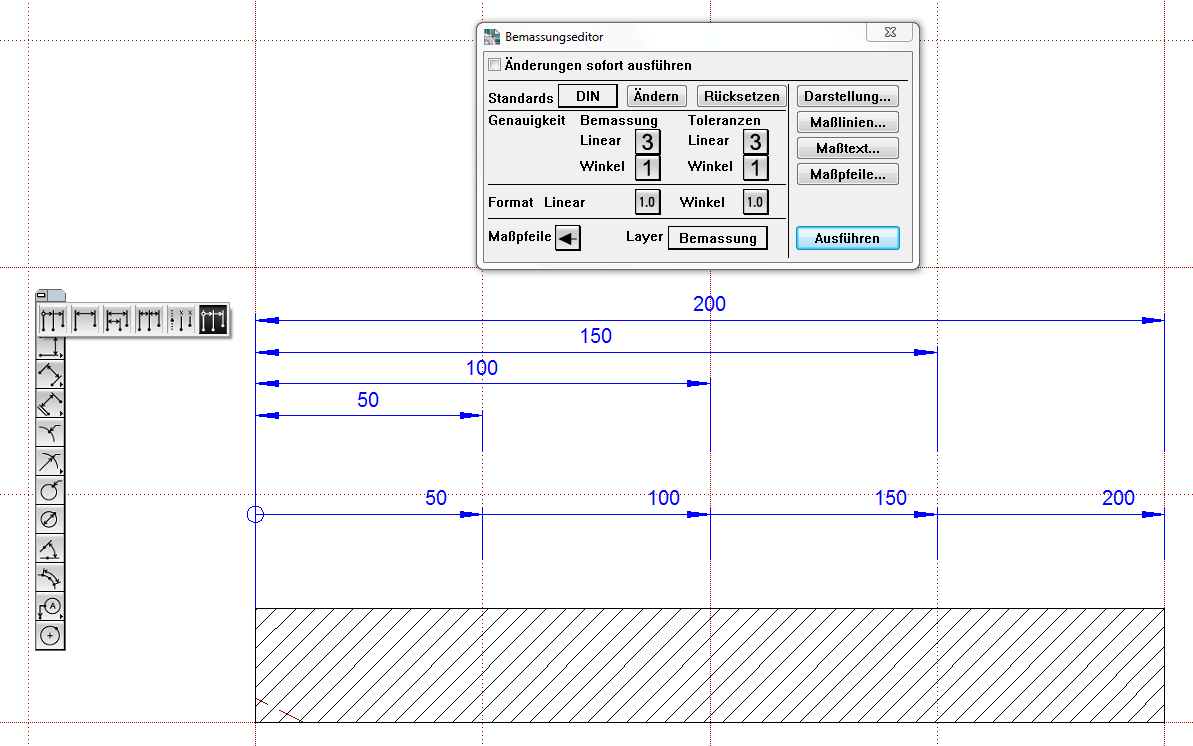
Task: Open the Maßpfeile arrow style picker
Action: click(567, 238)
